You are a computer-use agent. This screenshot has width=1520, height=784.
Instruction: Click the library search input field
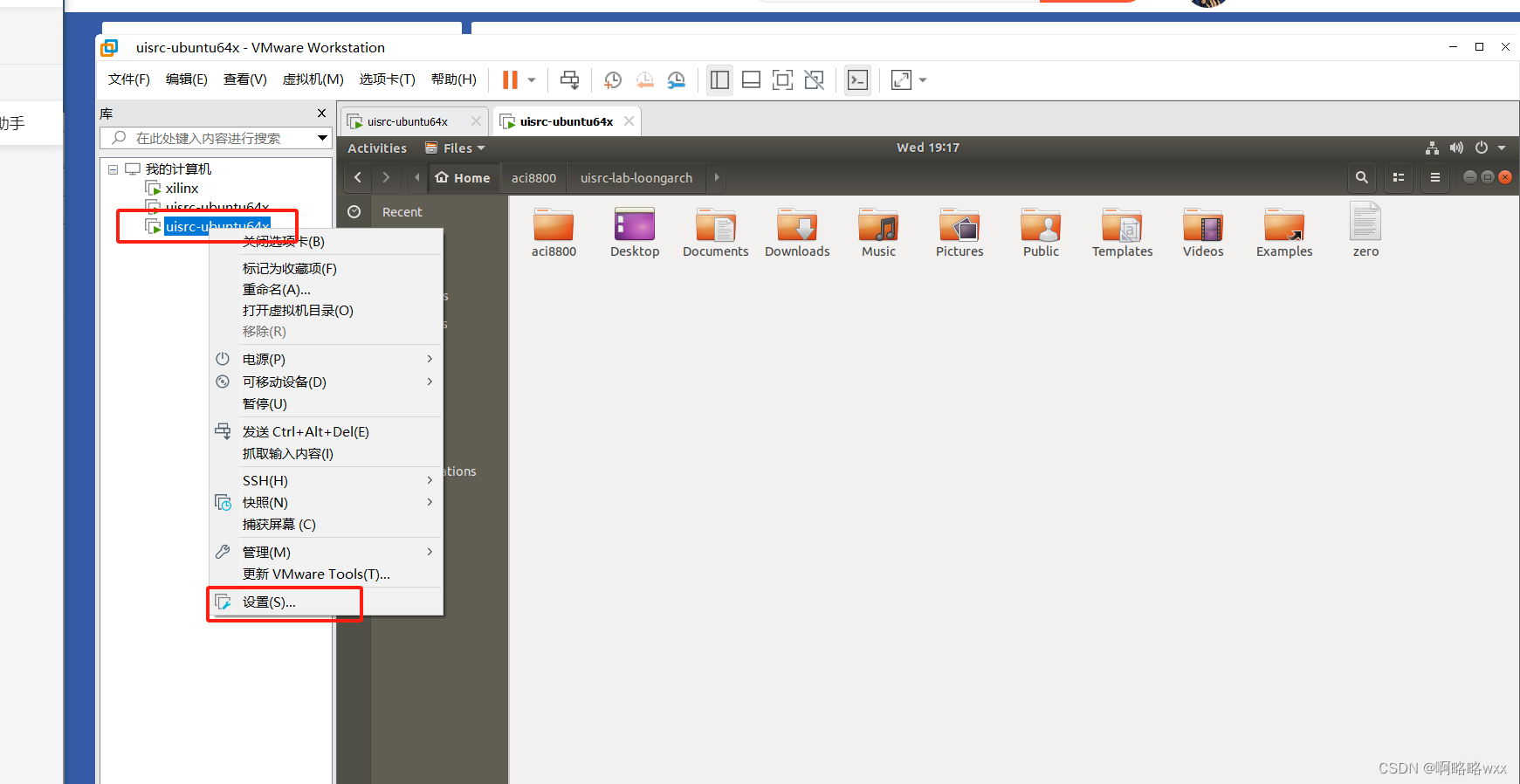tap(208, 138)
